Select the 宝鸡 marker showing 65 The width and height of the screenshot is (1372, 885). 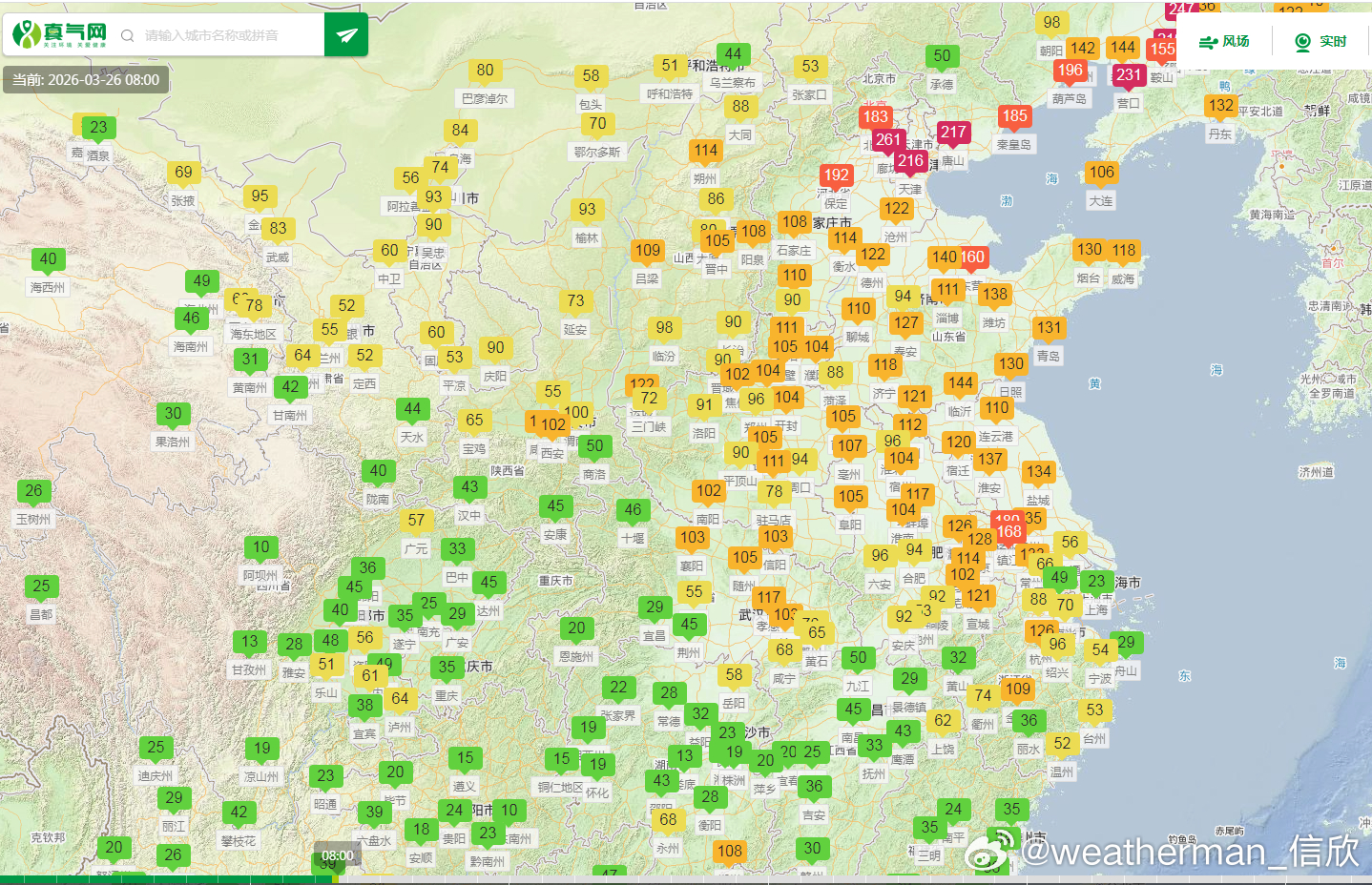(x=474, y=422)
